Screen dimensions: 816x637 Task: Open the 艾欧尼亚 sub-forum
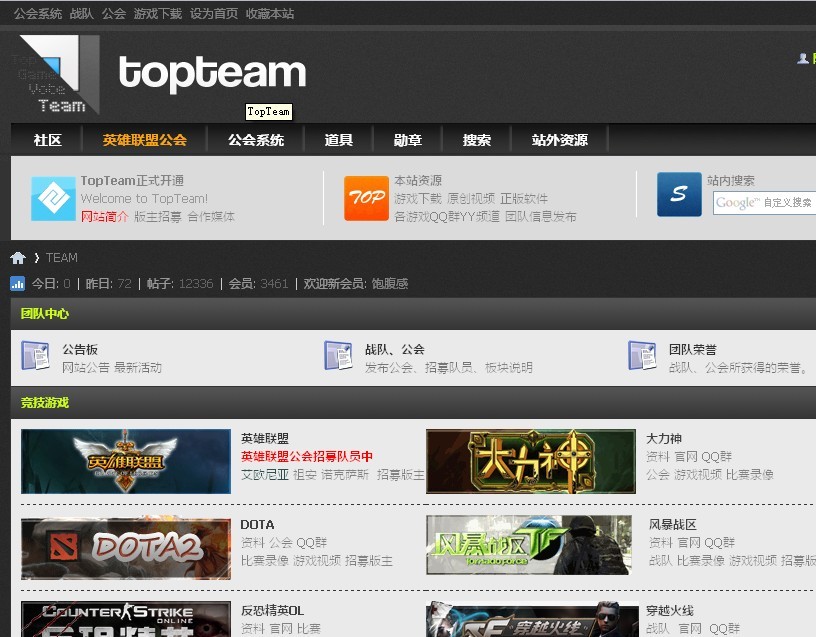coord(265,475)
